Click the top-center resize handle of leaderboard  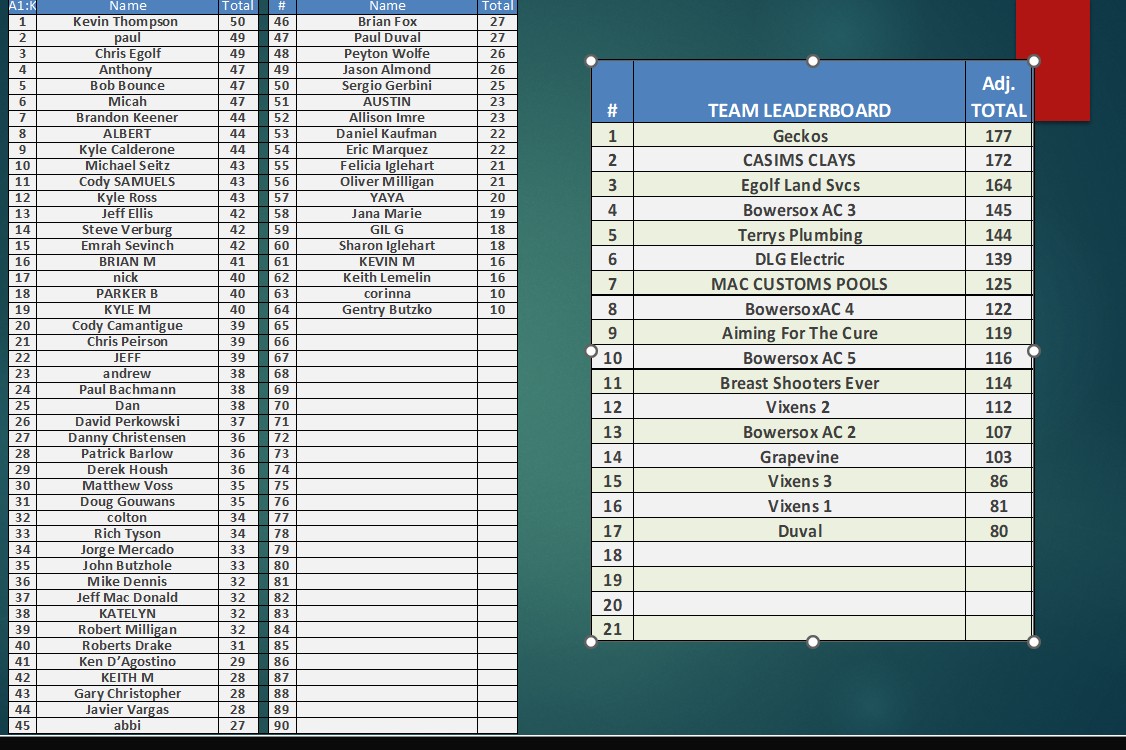click(812, 61)
